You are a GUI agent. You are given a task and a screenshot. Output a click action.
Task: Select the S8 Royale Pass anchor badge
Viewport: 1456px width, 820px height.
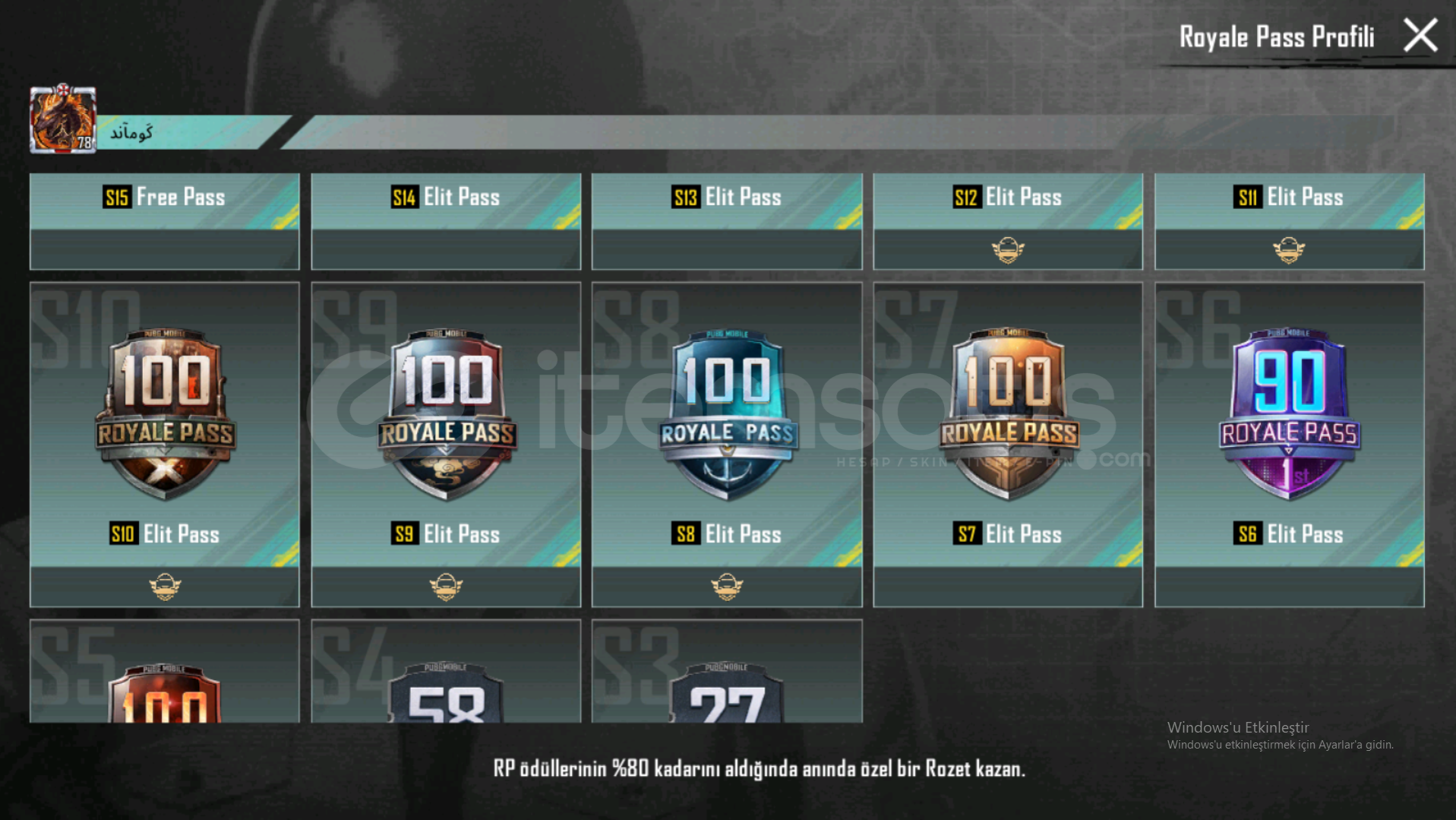click(x=728, y=414)
